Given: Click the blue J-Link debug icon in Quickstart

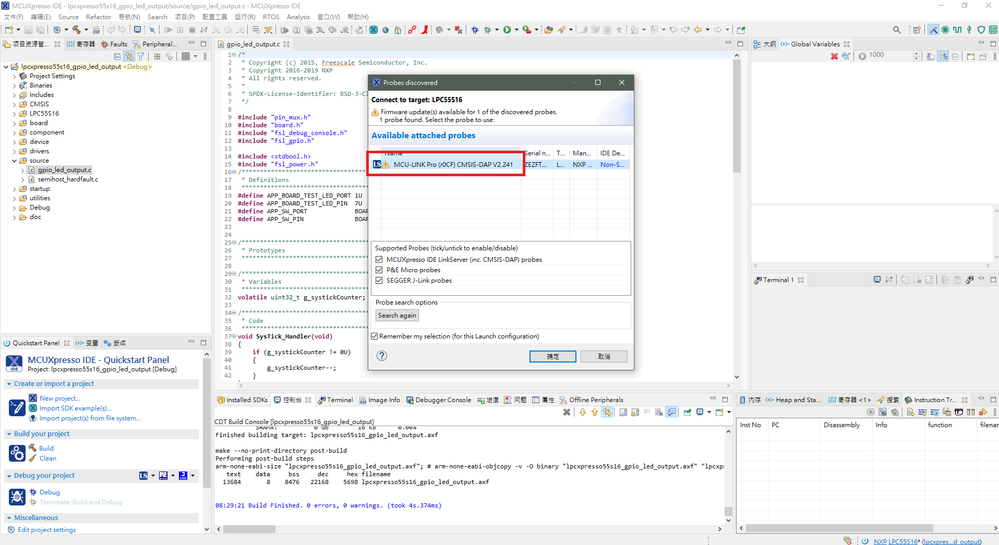Looking at the screenshot, I should pyautogui.click(x=183, y=476).
